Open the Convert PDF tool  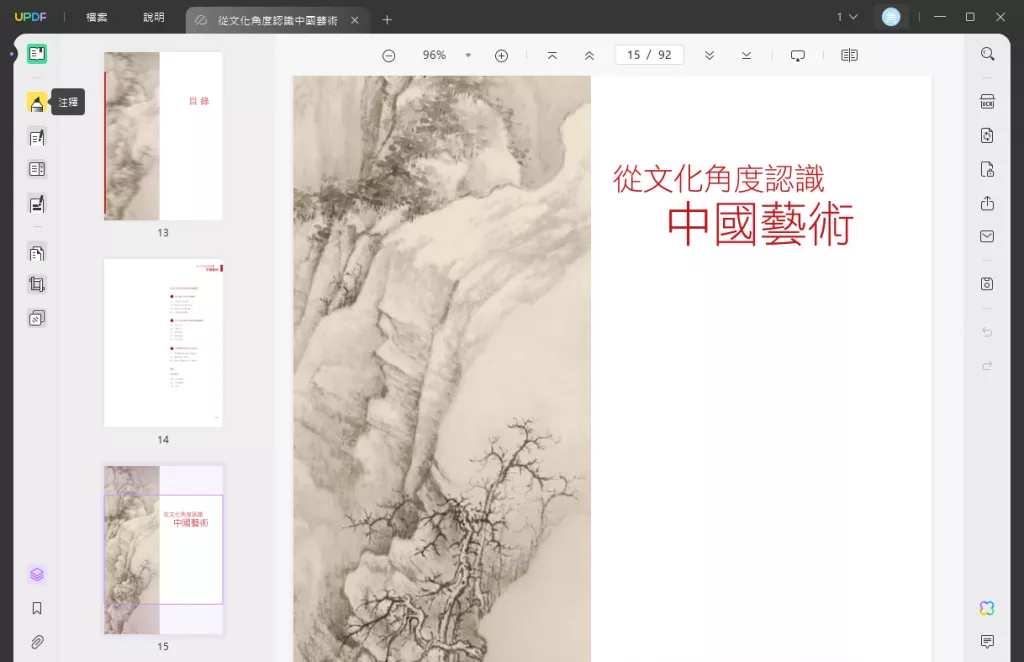pos(987,135)
